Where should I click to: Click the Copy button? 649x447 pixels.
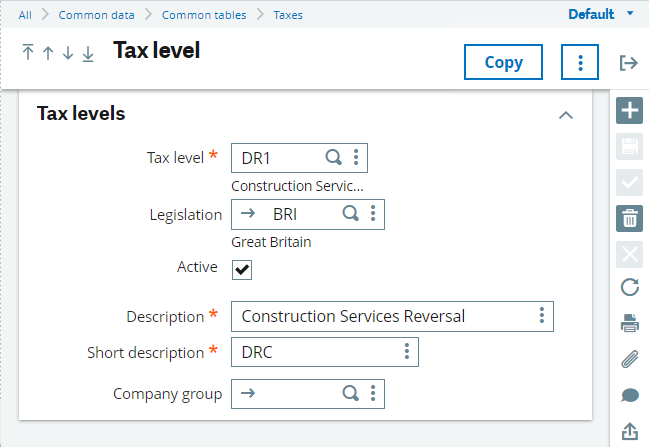503,62
